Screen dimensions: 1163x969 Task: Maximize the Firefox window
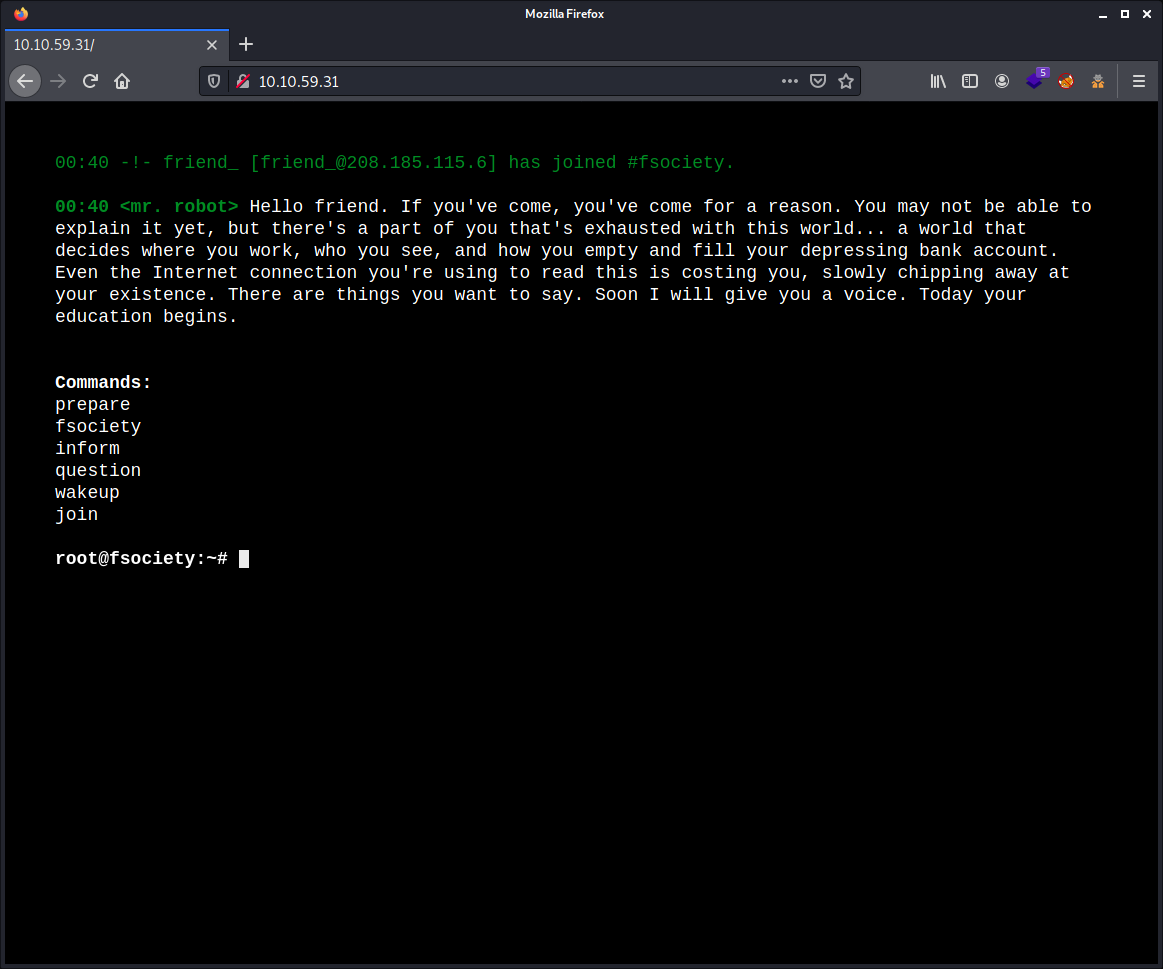(x=1125, y=14)
